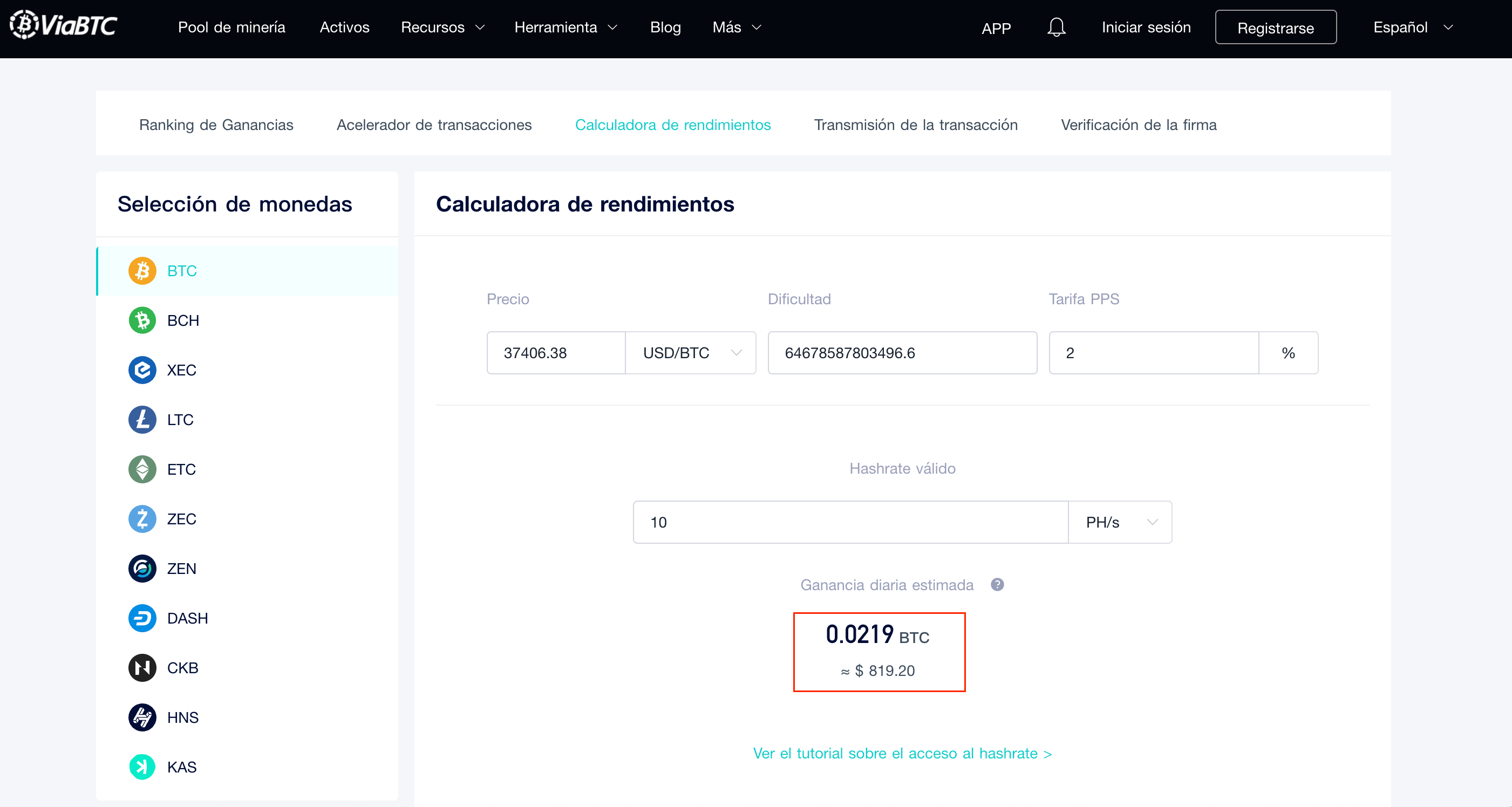
Task: Expand the Herramienta menu
Action: pyautogui.click(x=566, y=27)
